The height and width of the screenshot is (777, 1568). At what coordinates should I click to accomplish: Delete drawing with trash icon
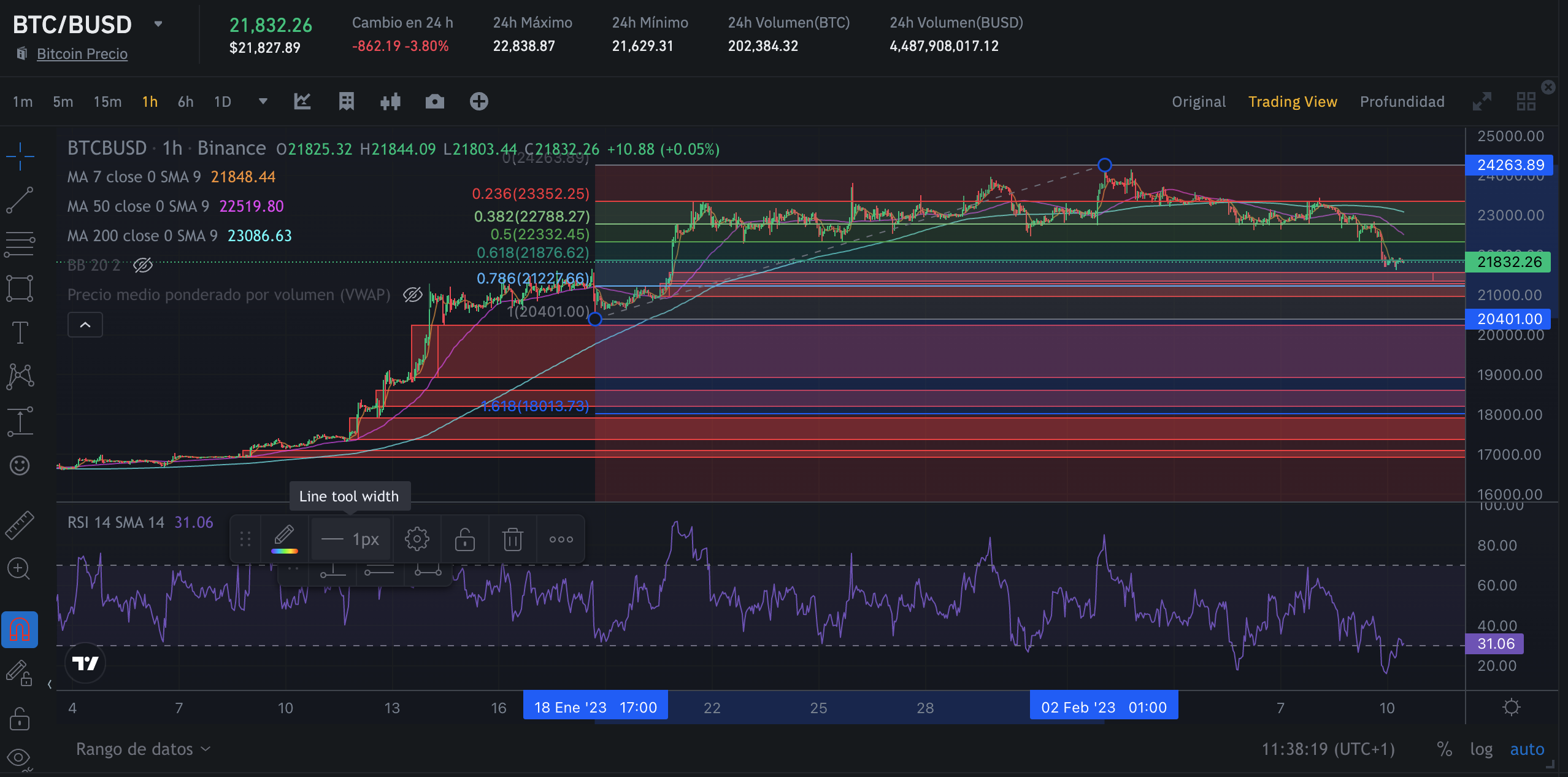tap(512, 539)
